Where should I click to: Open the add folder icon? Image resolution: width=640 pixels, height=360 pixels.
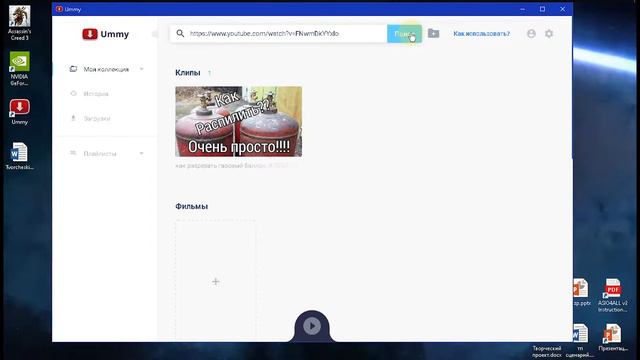pos(433,33)
